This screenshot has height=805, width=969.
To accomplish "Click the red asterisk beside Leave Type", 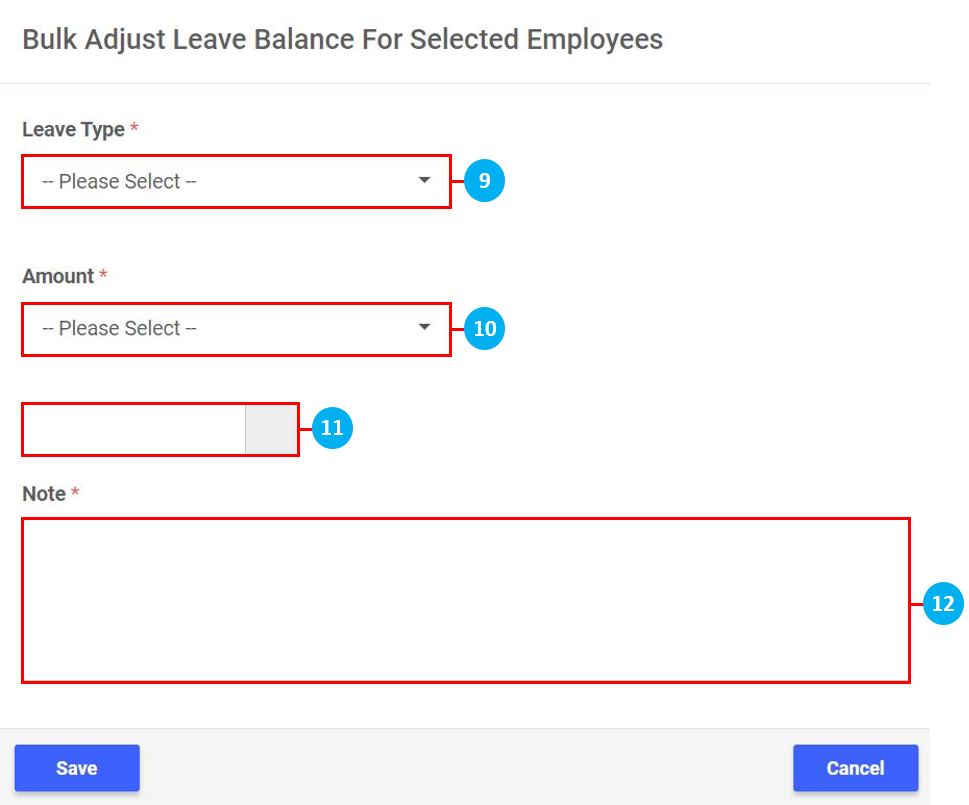I will click(134, 130).
